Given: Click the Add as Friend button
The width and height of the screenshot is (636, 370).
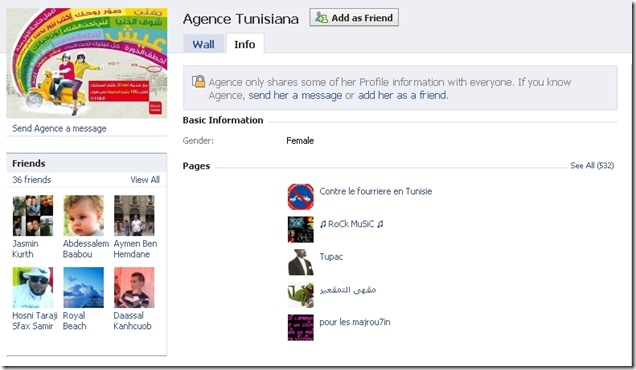Looking at the screenshot, I should point(354,17).
